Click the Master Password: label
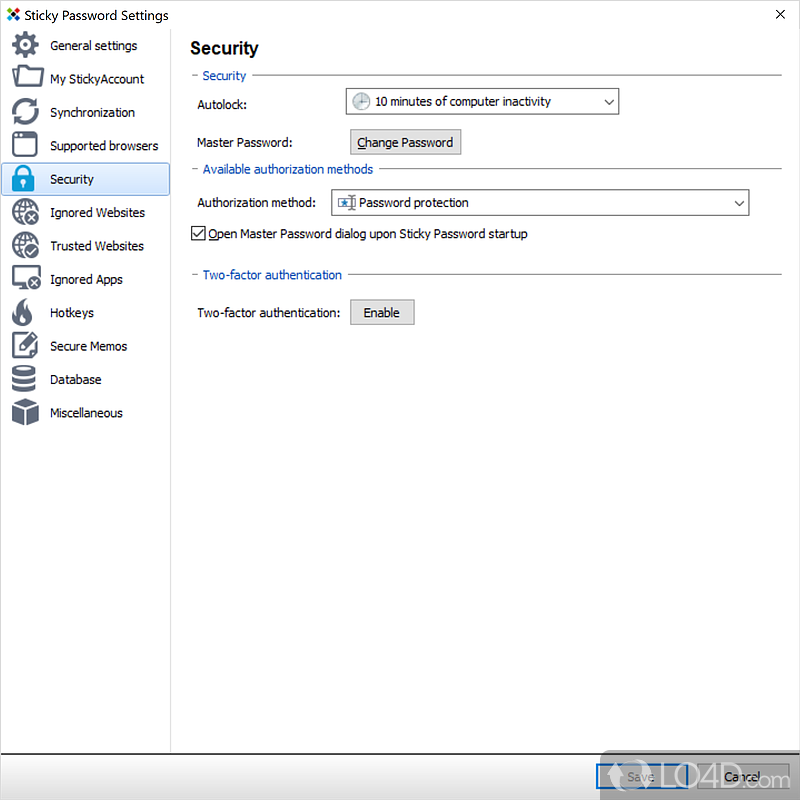This screenshot has width=800, height=800. click(244, 142)
